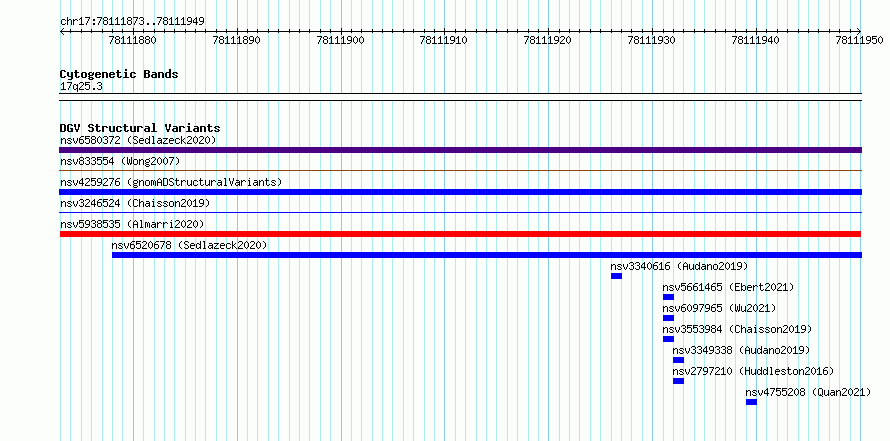Image resolution: width=890 pixels, height=441 pixels.
Task: Open the nsv2797210 (Huddleston2016) label
Action: [753, 371]
